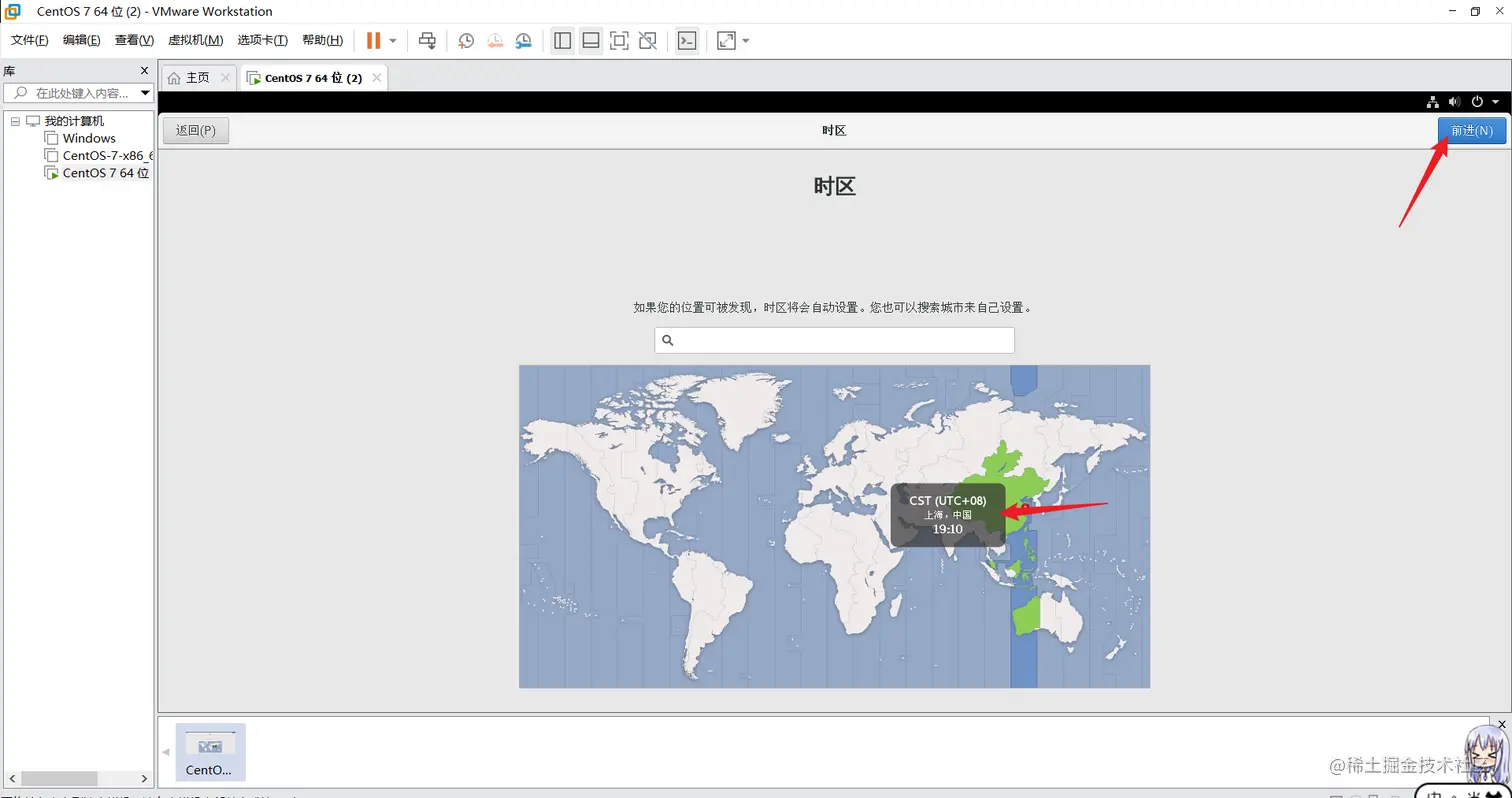The image size is (1512, 798).
Task: Open the snapshot manager
Action: (524, 41)
